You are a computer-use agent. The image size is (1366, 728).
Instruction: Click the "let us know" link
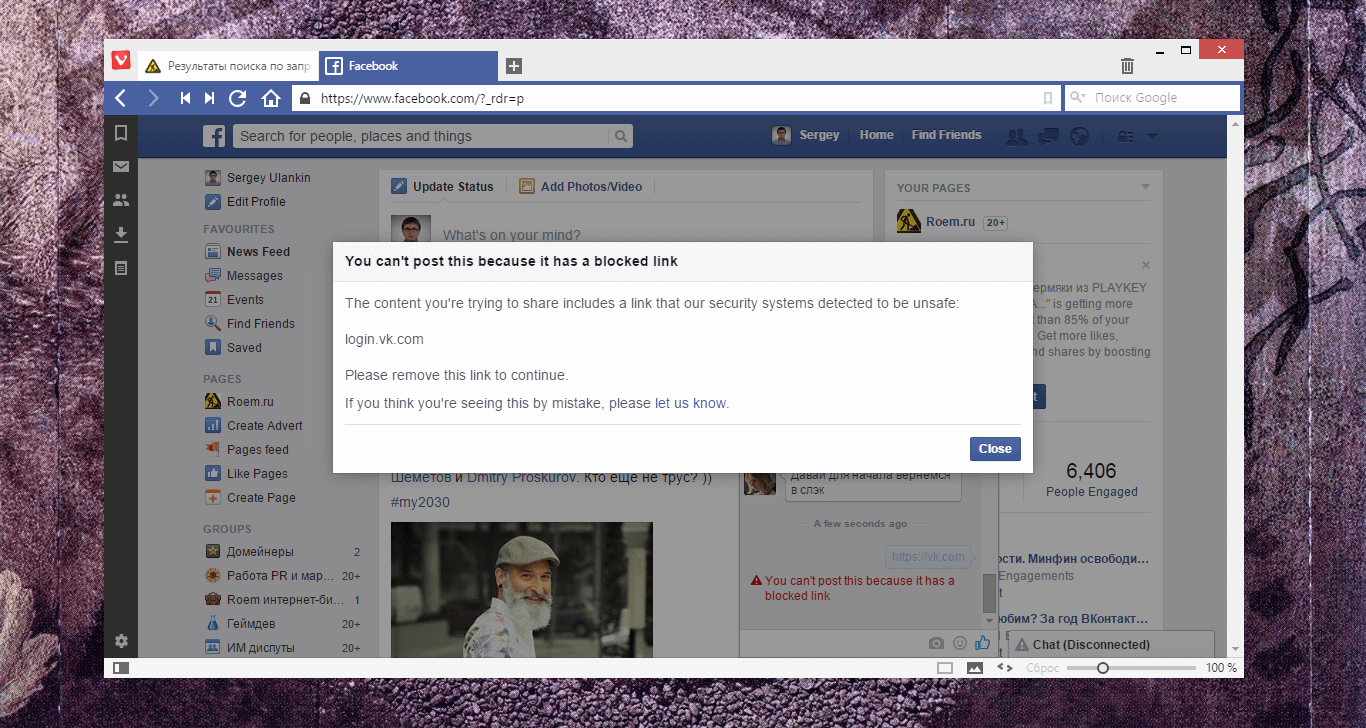pos(690,403)
